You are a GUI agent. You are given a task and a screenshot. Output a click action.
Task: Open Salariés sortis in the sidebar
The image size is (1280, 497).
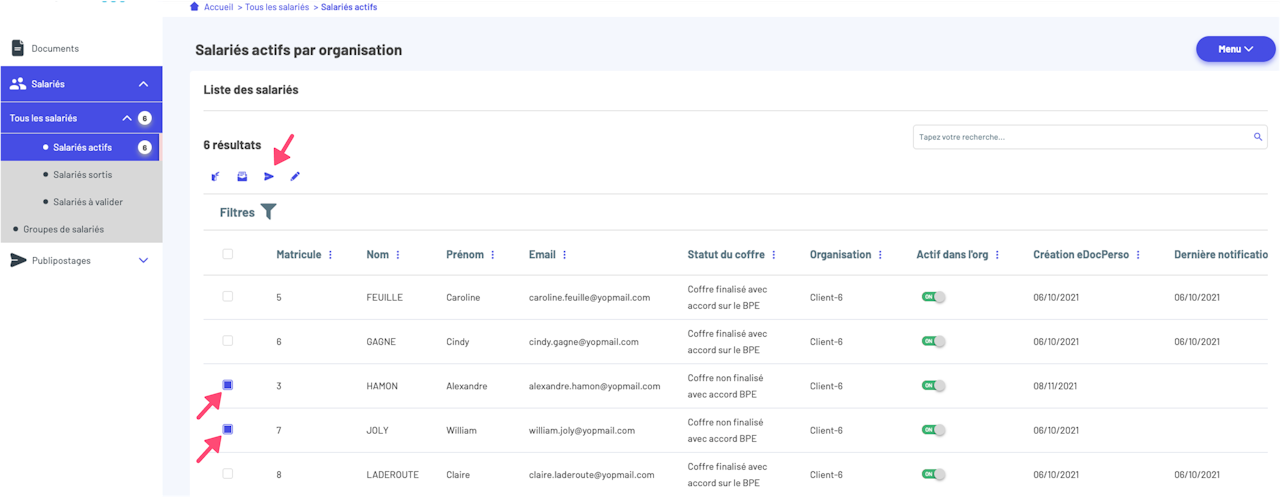[x=82, y=175]
